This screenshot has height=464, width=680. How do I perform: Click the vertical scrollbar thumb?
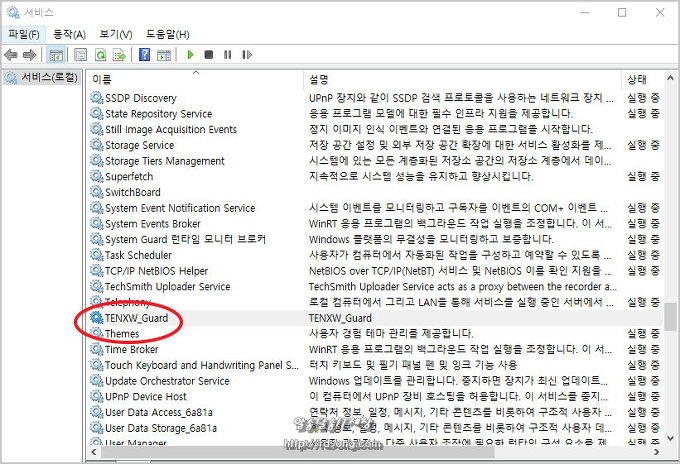[x=671, y=316]
